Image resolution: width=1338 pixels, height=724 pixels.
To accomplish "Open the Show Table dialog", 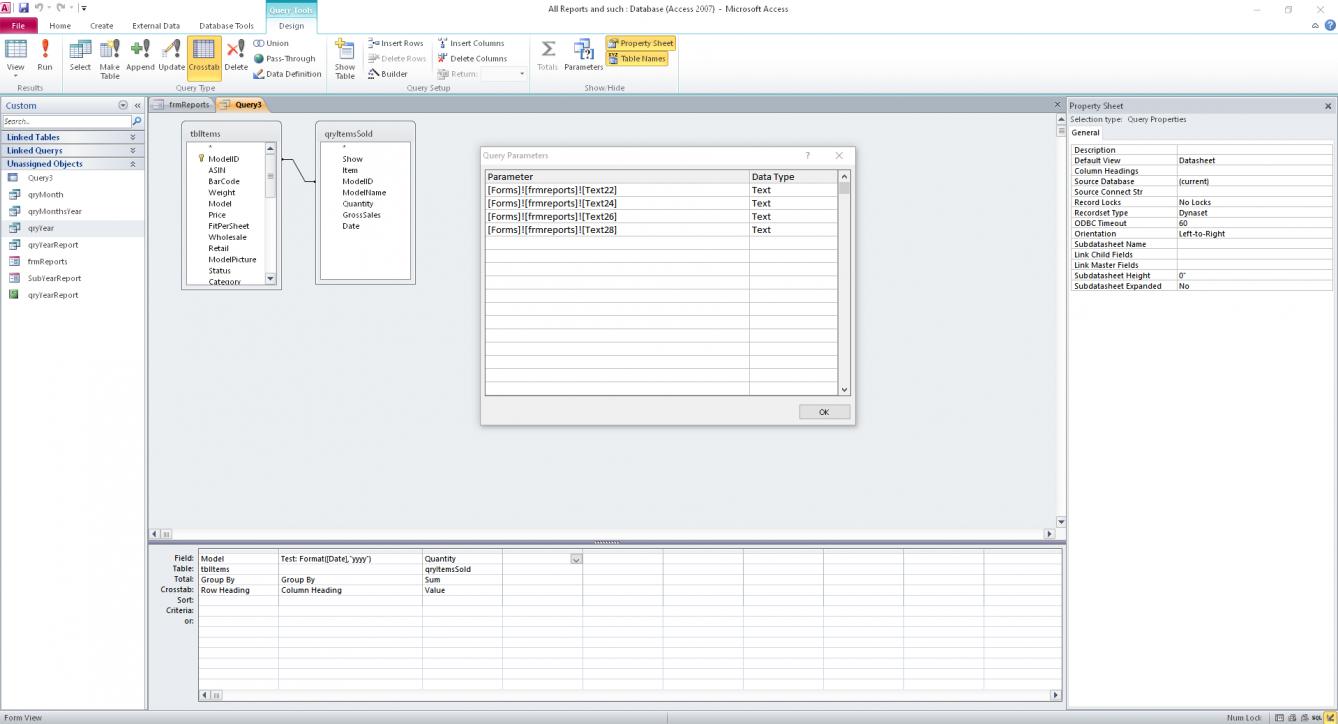I will click(345, 59).
